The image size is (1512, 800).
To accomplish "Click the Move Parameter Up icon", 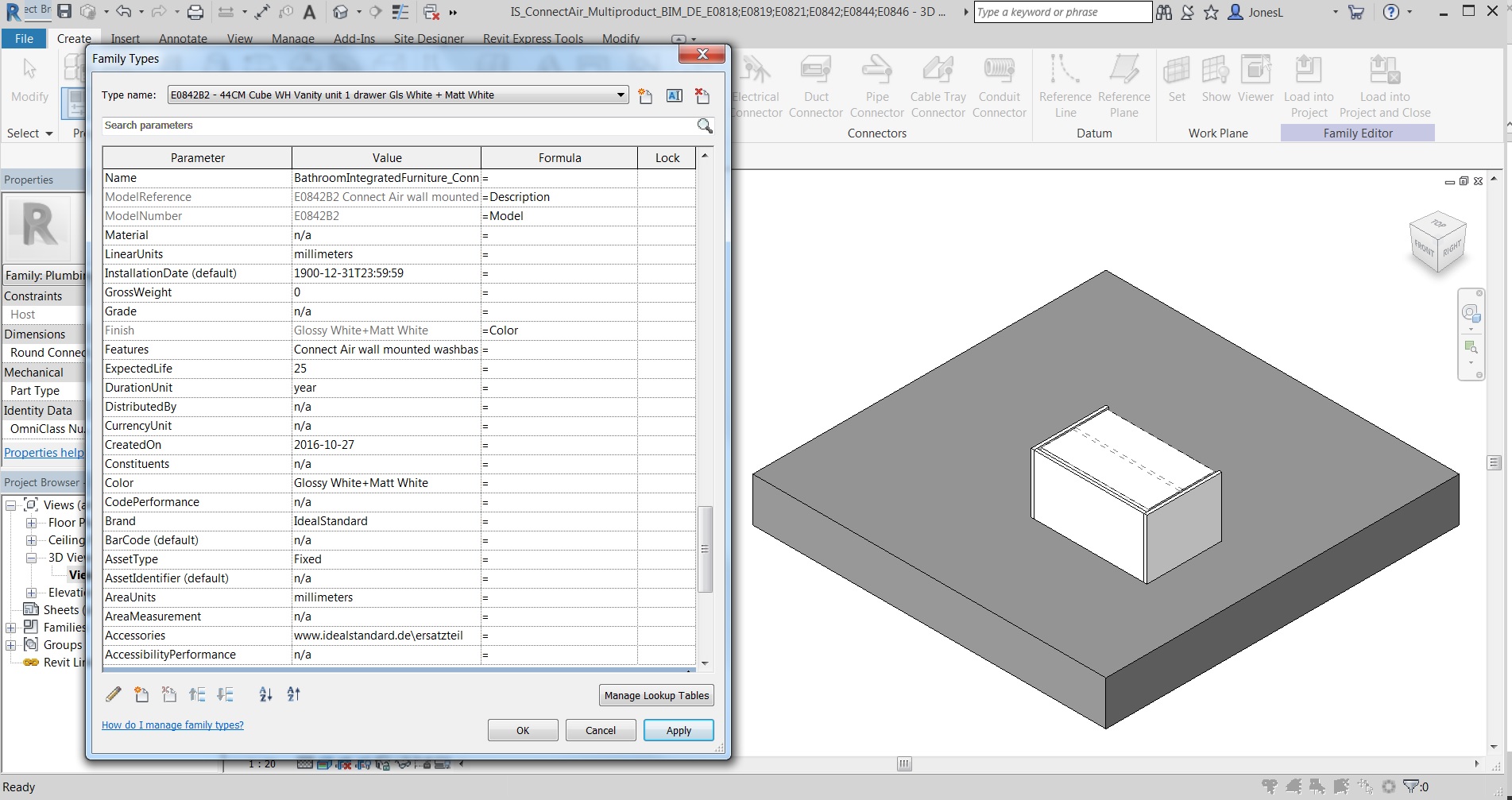I will [x=197, y=694].
